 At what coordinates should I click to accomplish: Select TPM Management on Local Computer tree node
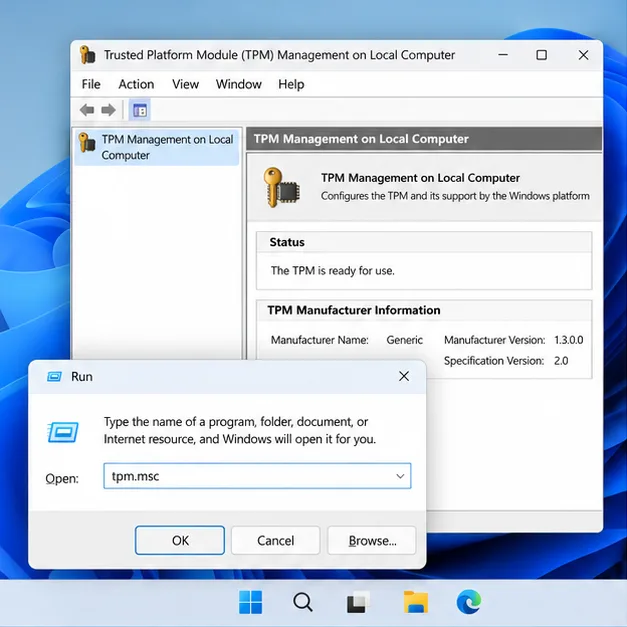157,147
